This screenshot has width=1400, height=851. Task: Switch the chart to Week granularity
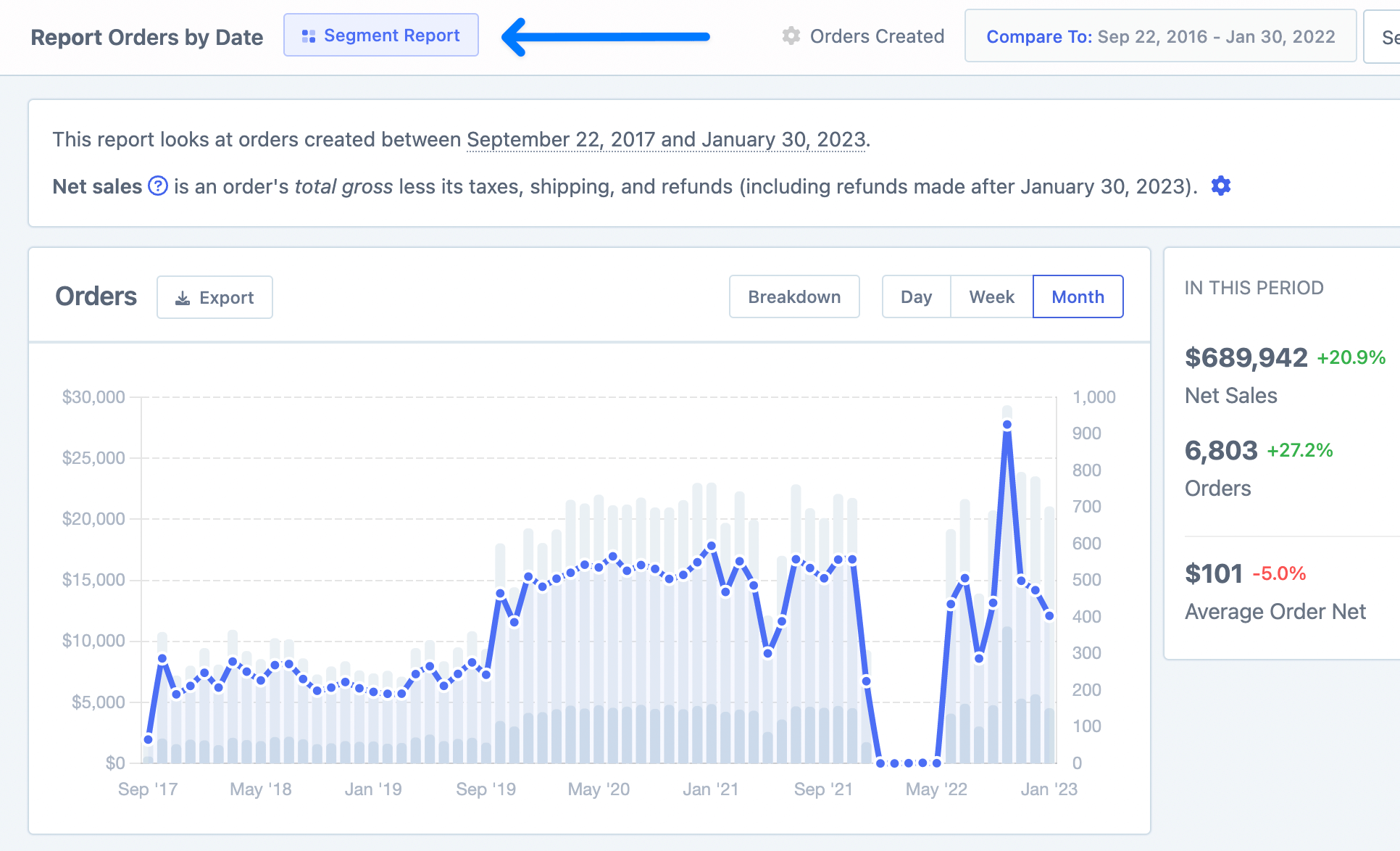(991, 296)
